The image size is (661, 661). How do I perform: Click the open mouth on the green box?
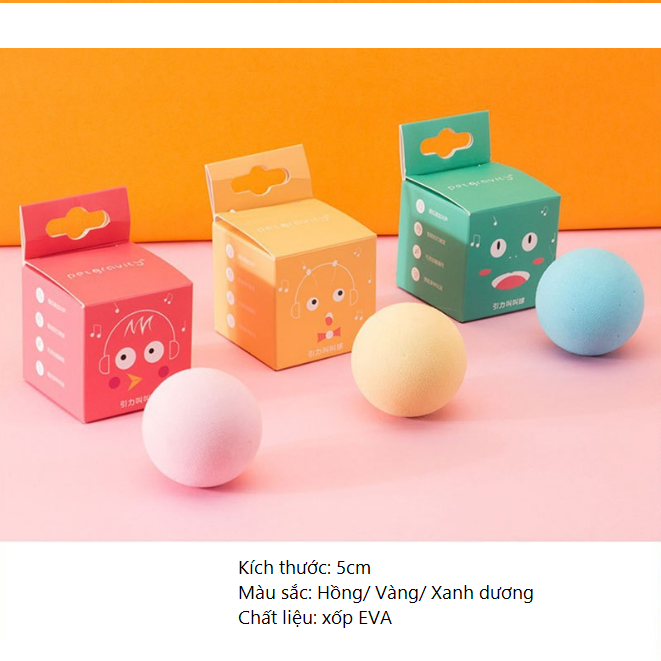tap(512, 279)
